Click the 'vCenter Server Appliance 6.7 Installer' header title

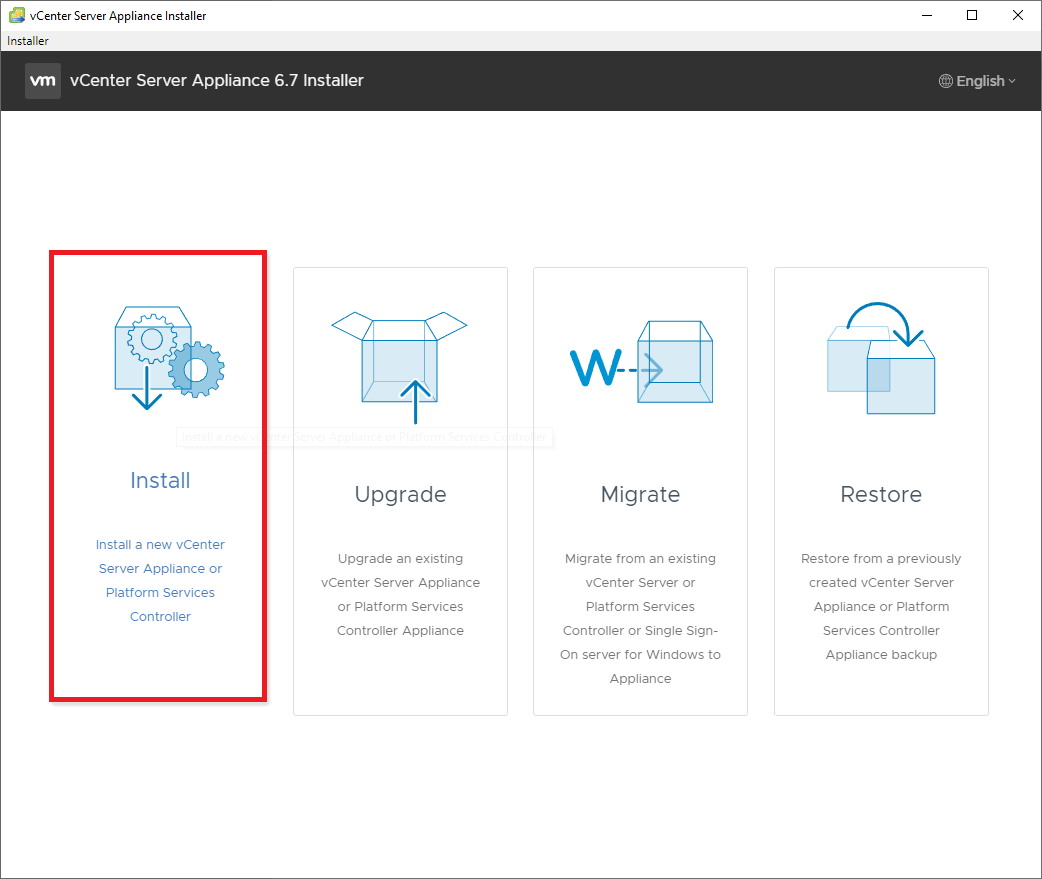(x=217, y=81)
